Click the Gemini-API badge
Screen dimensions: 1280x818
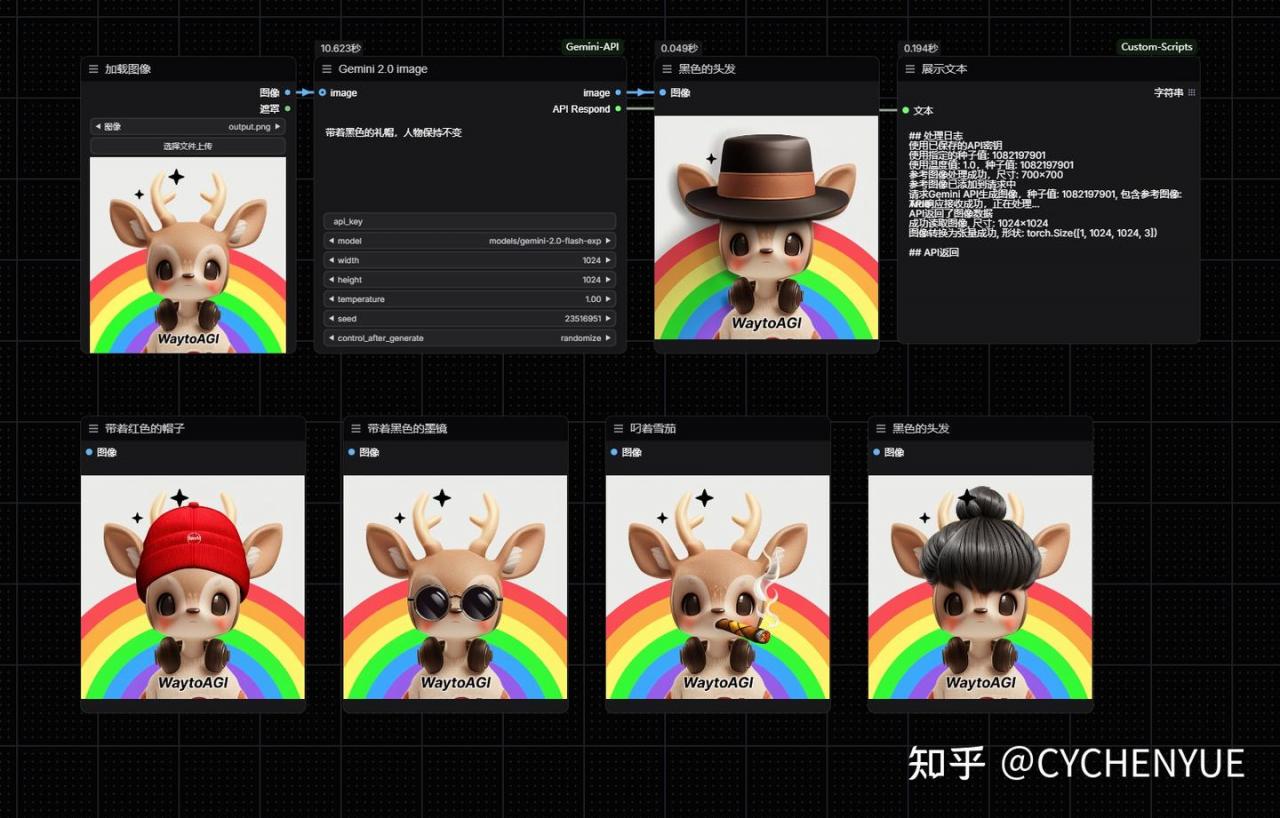[x=593, y=47]
